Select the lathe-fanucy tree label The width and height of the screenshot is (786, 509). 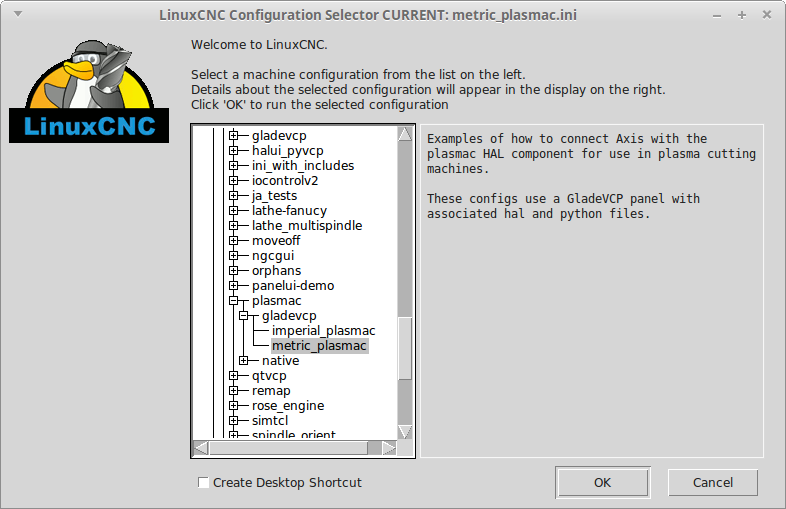289,211
